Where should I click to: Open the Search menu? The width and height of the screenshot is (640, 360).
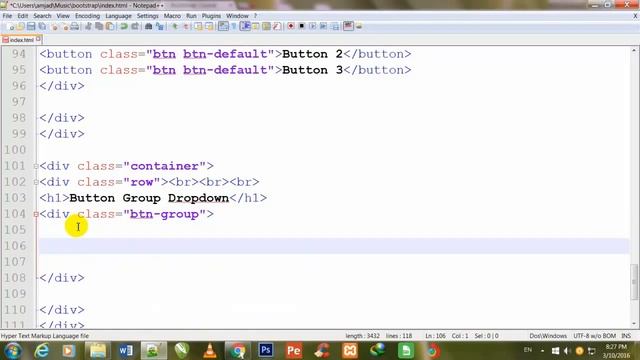tap(42, 16)
